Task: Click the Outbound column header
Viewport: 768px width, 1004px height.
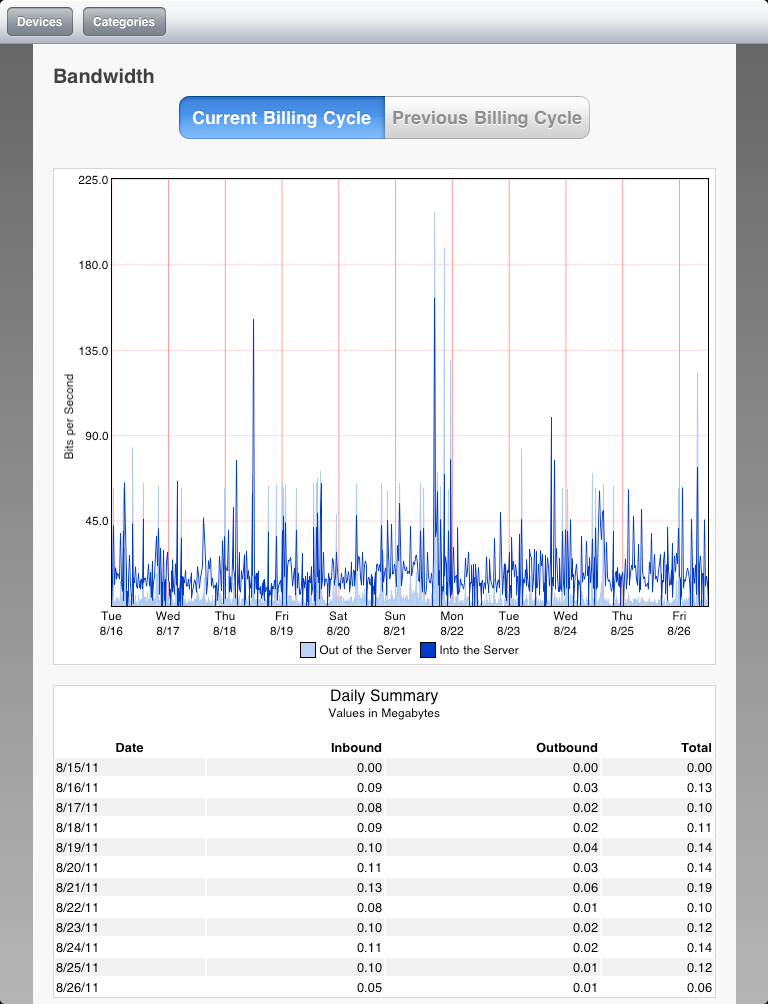Action: point(566,747)
